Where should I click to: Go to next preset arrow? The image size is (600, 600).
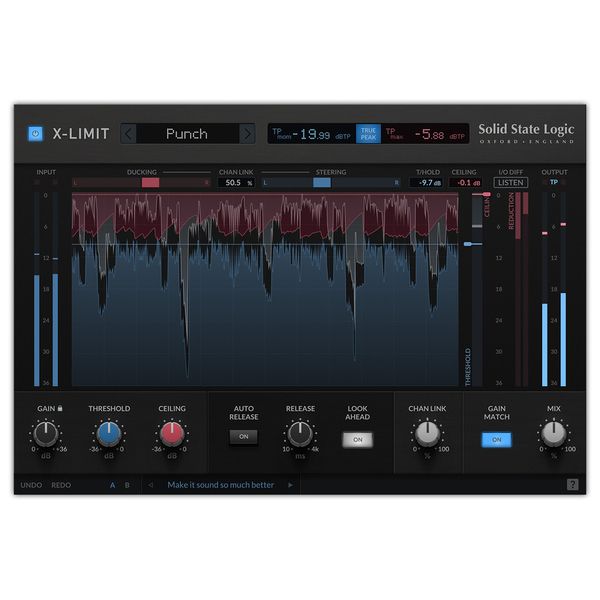coord(247,134)
